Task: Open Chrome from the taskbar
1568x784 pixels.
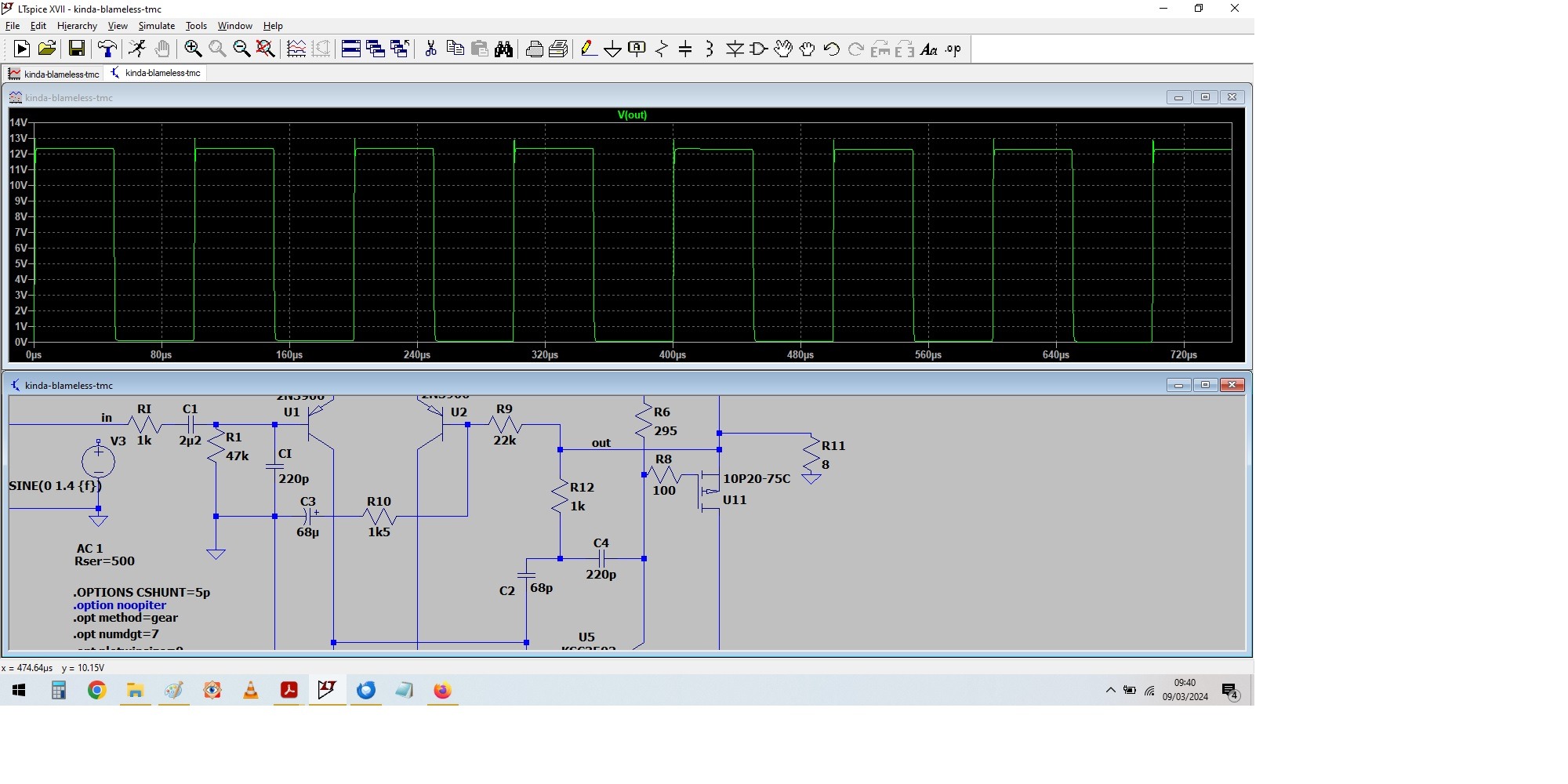Action: point(96,690)
